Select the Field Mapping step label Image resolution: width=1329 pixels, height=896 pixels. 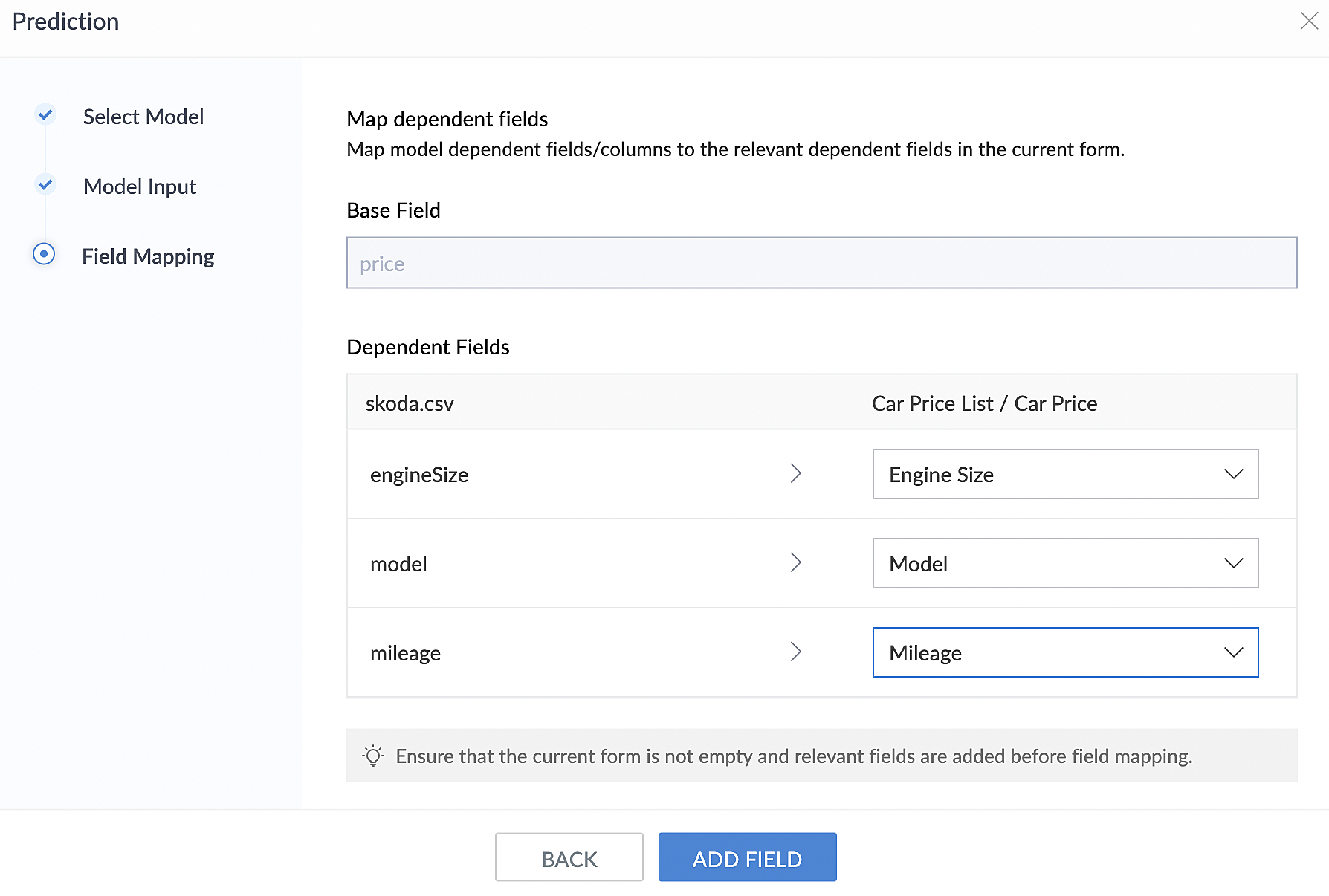[148, 256]
